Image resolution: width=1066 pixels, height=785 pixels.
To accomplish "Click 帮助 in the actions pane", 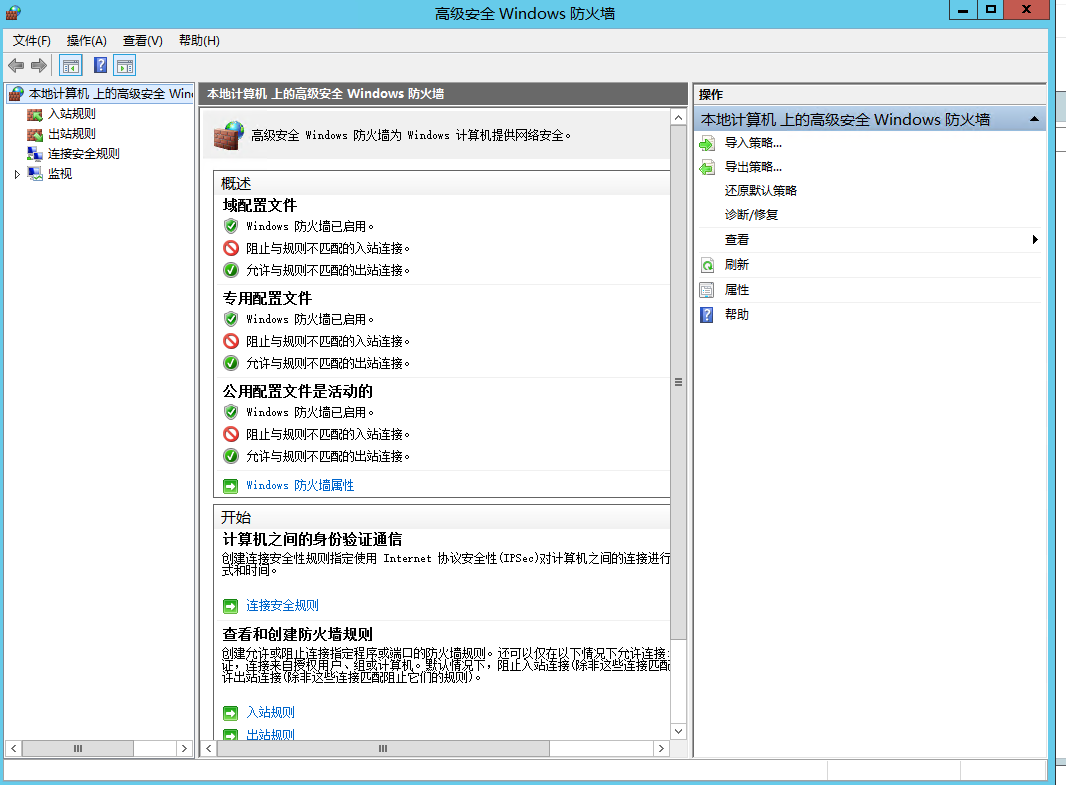I will 736,314.
